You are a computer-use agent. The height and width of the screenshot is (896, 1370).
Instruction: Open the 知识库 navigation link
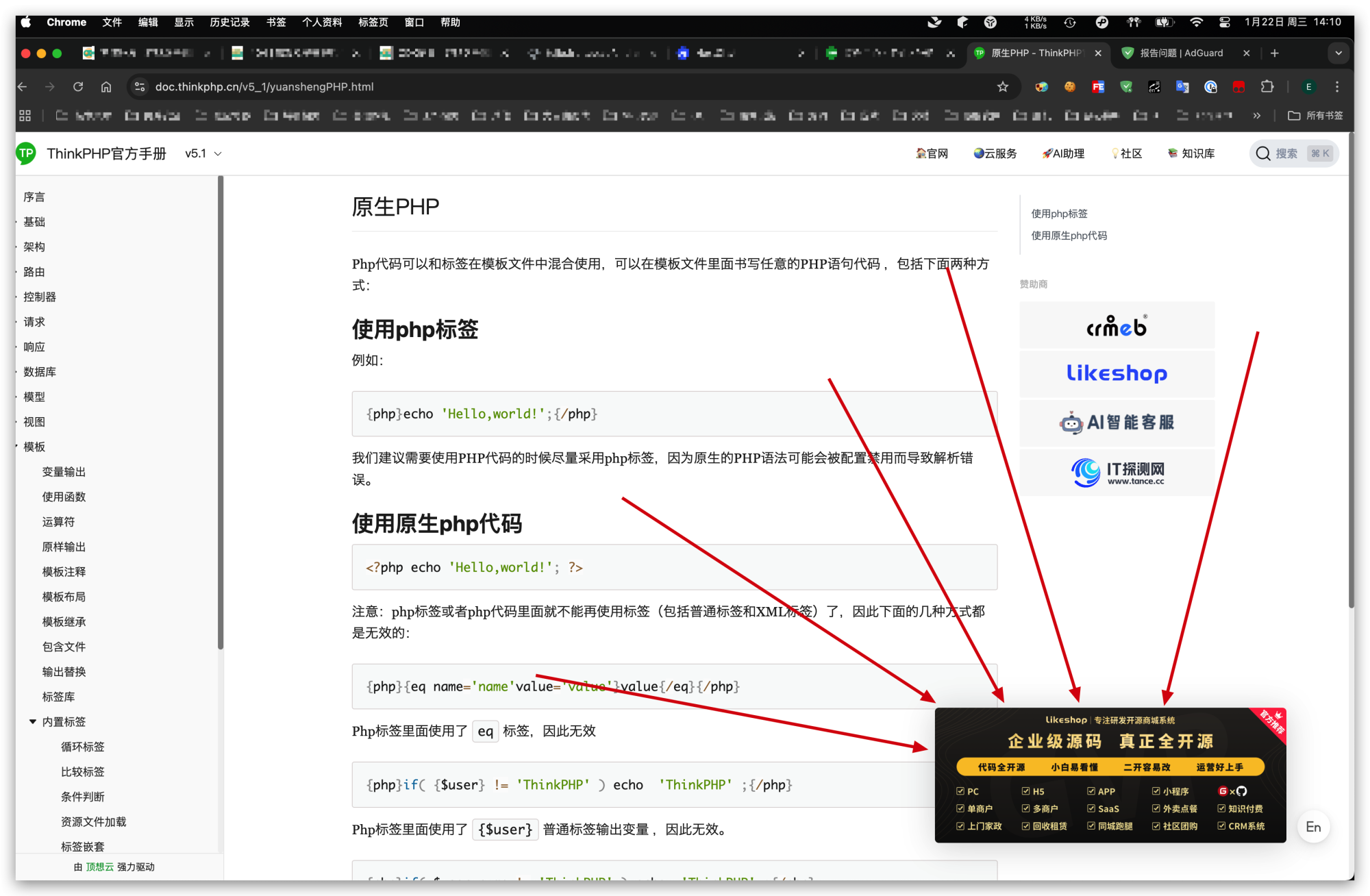coord(1191,153)
